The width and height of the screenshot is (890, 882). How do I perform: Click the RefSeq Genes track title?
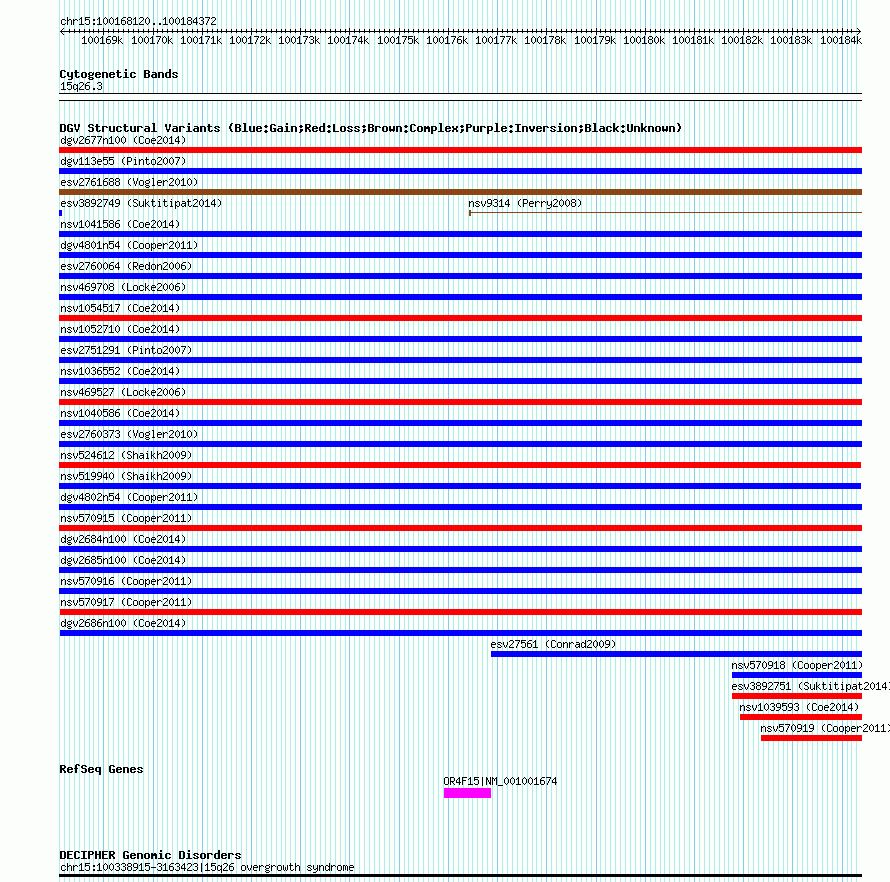point(101,769)
